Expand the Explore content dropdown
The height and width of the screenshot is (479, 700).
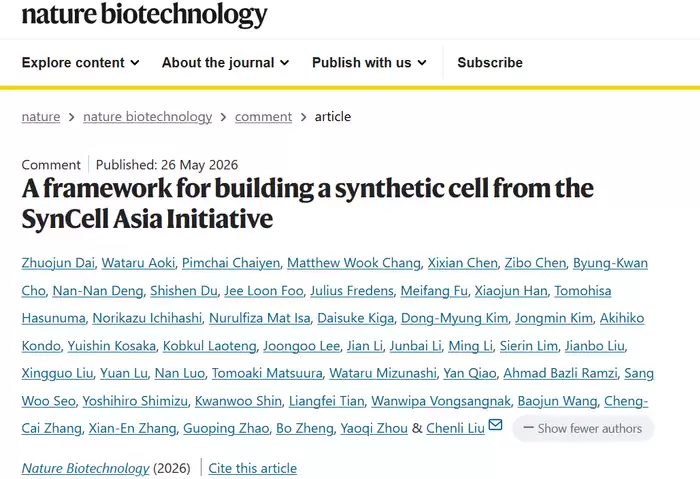coord(80,62)
